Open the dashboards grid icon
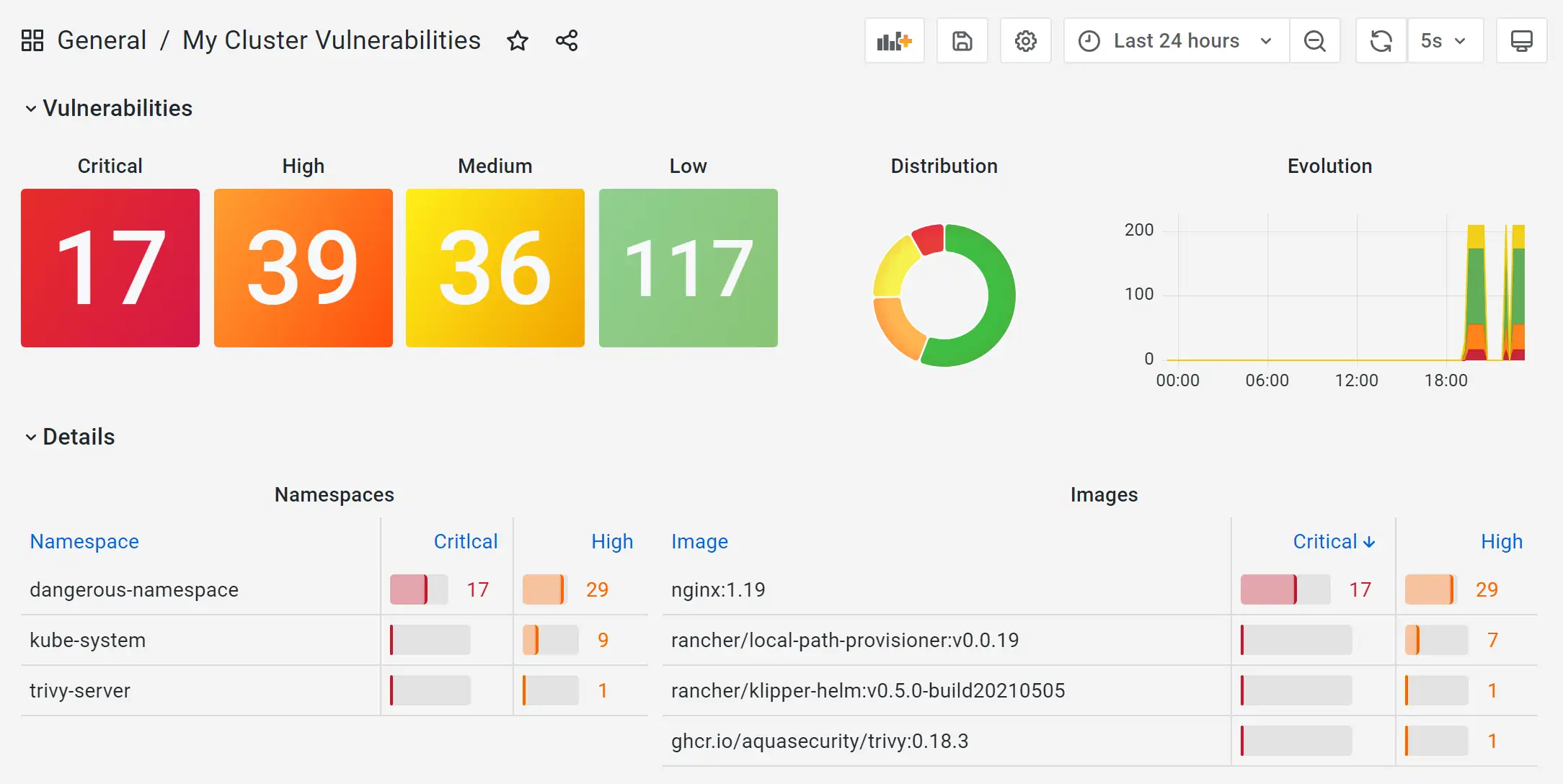Screen dimensions: 1563x784 (32, 40)
